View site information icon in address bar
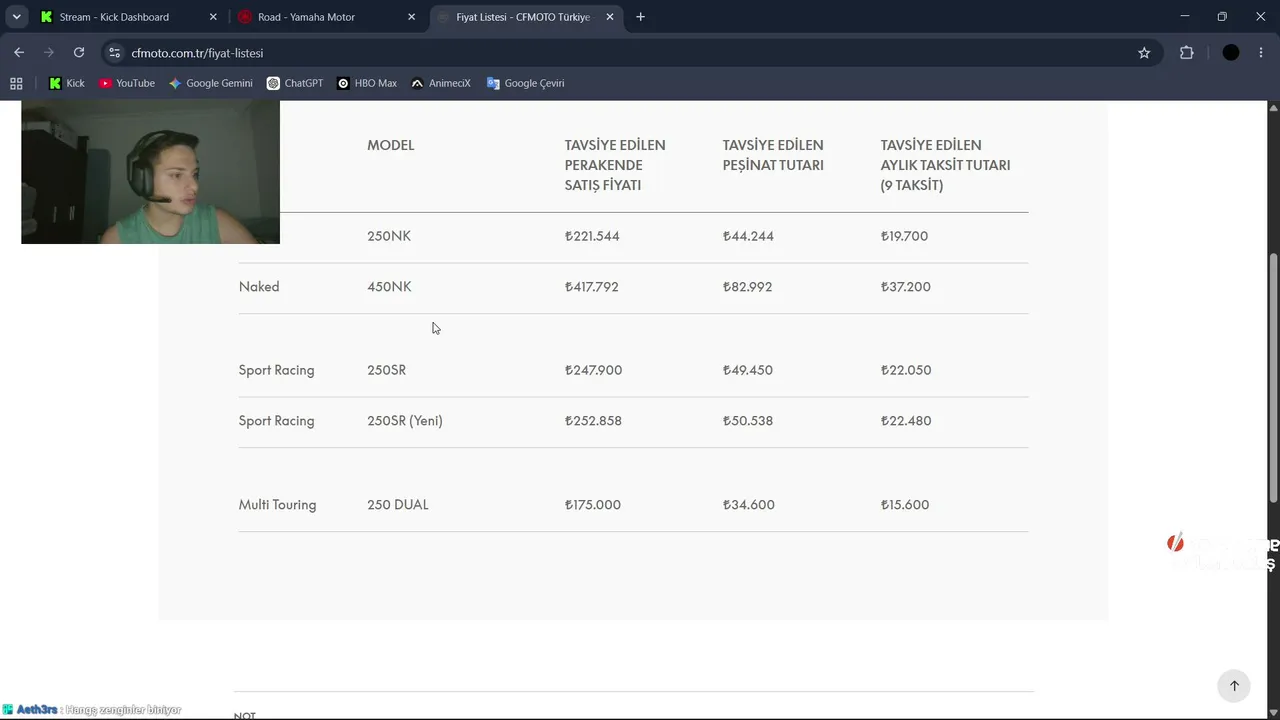The height and width of the screenshot is (720, 1280). pyautogui.click(x=115, y=53)
